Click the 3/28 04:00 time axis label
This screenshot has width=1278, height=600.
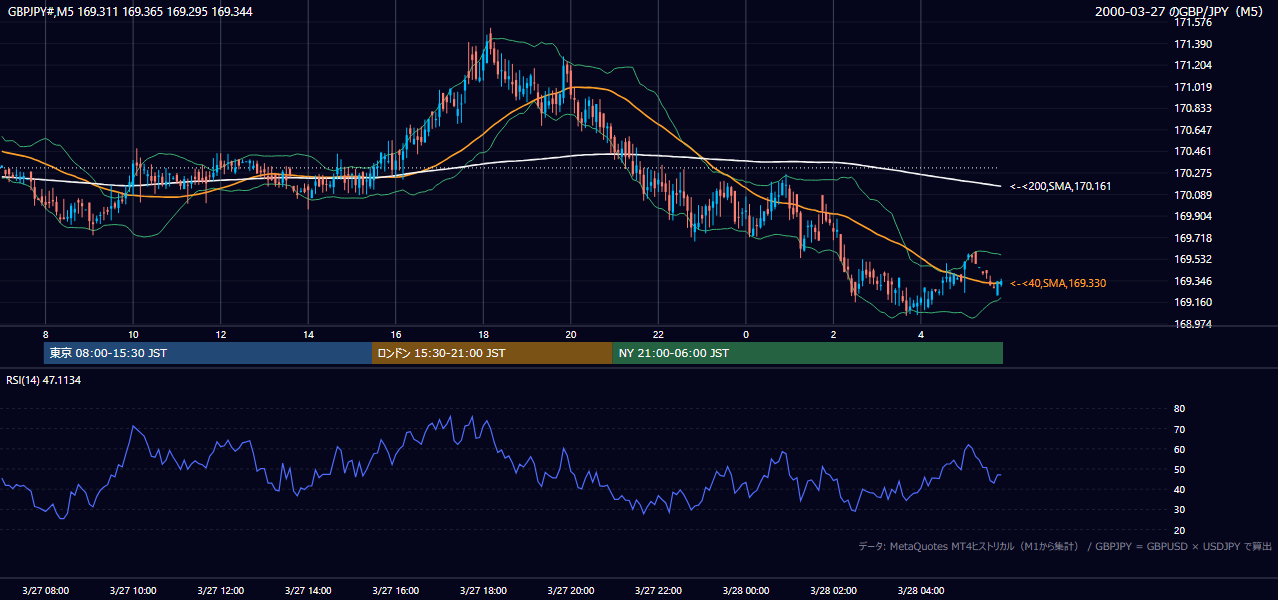click(x=921, y=591)
